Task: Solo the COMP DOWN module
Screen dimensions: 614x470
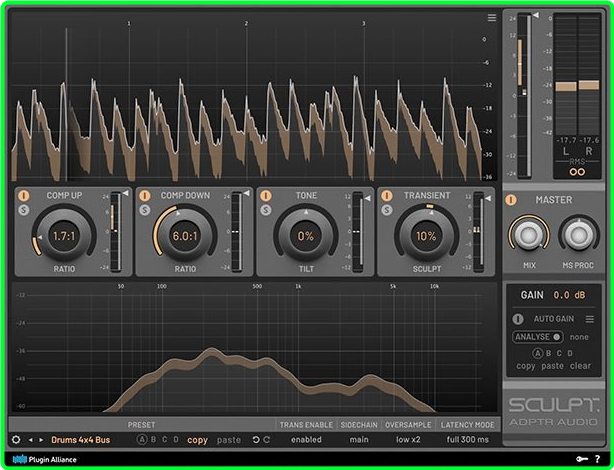Action: tap(144, 210)
